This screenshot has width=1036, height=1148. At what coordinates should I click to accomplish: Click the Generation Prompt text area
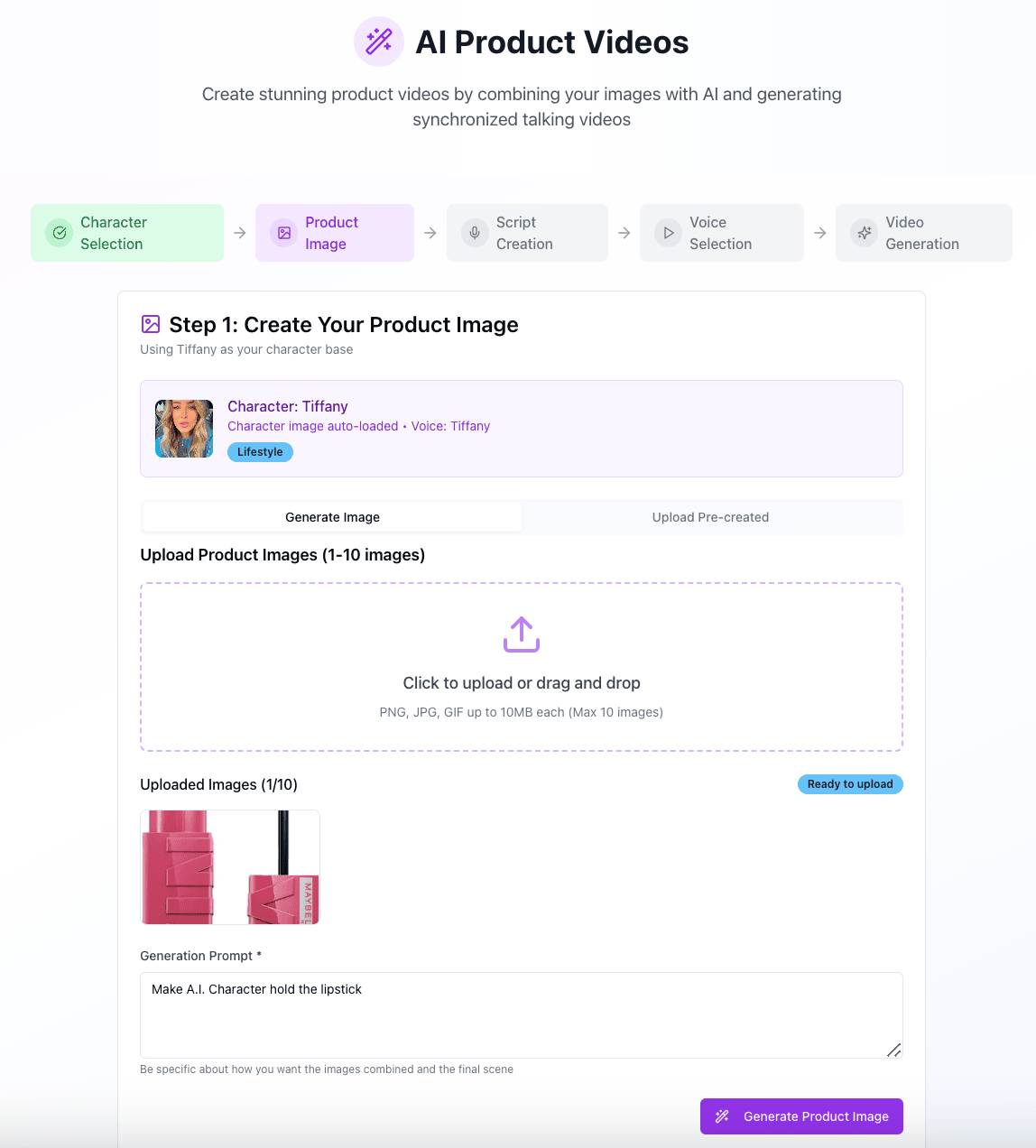pos(521,1014)
